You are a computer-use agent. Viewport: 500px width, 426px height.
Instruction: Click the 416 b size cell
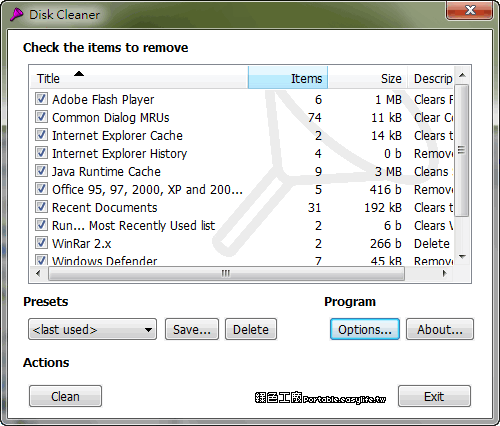(386, 189)
